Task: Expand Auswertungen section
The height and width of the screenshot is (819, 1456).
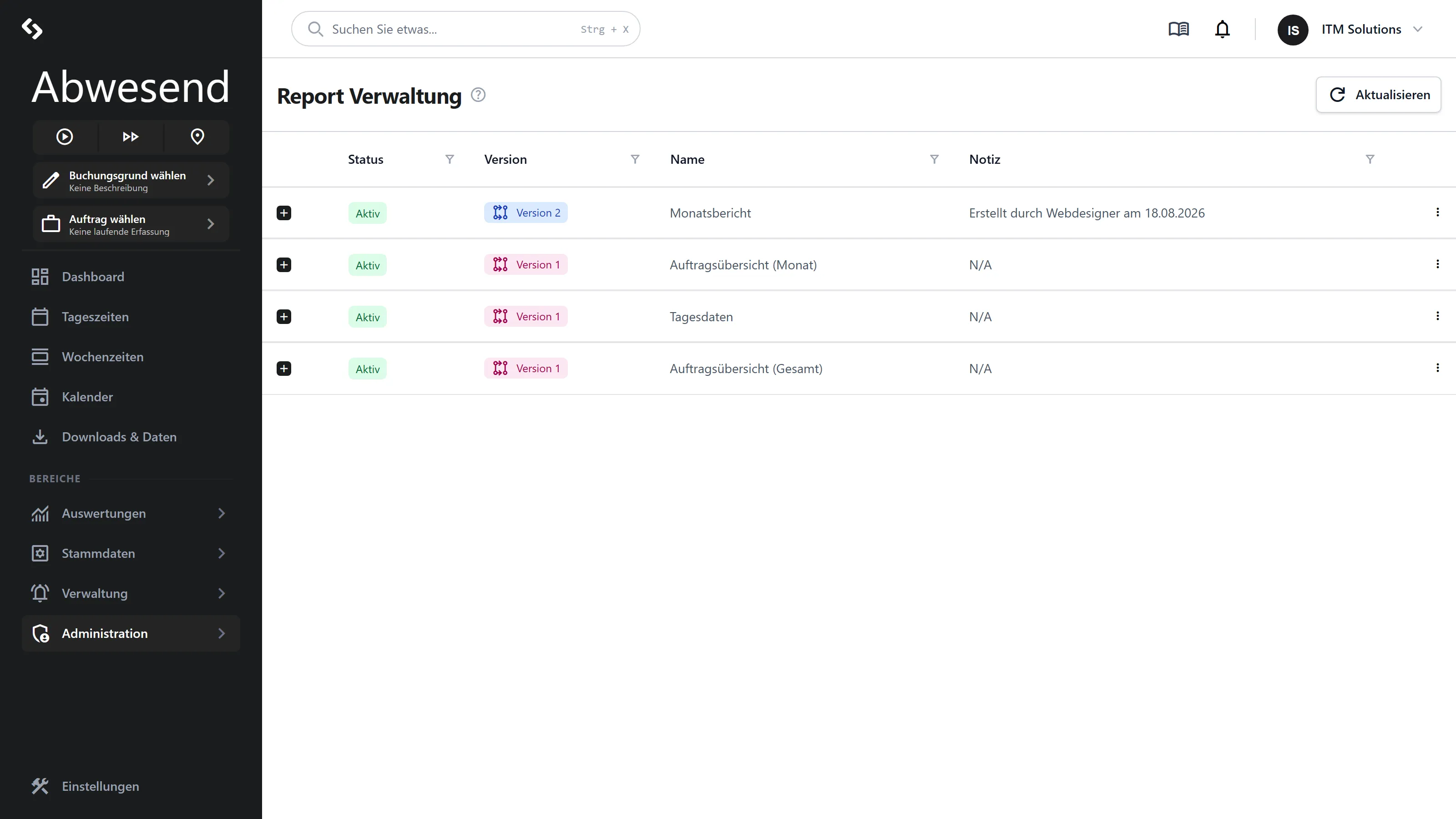Action: (131, 514)
